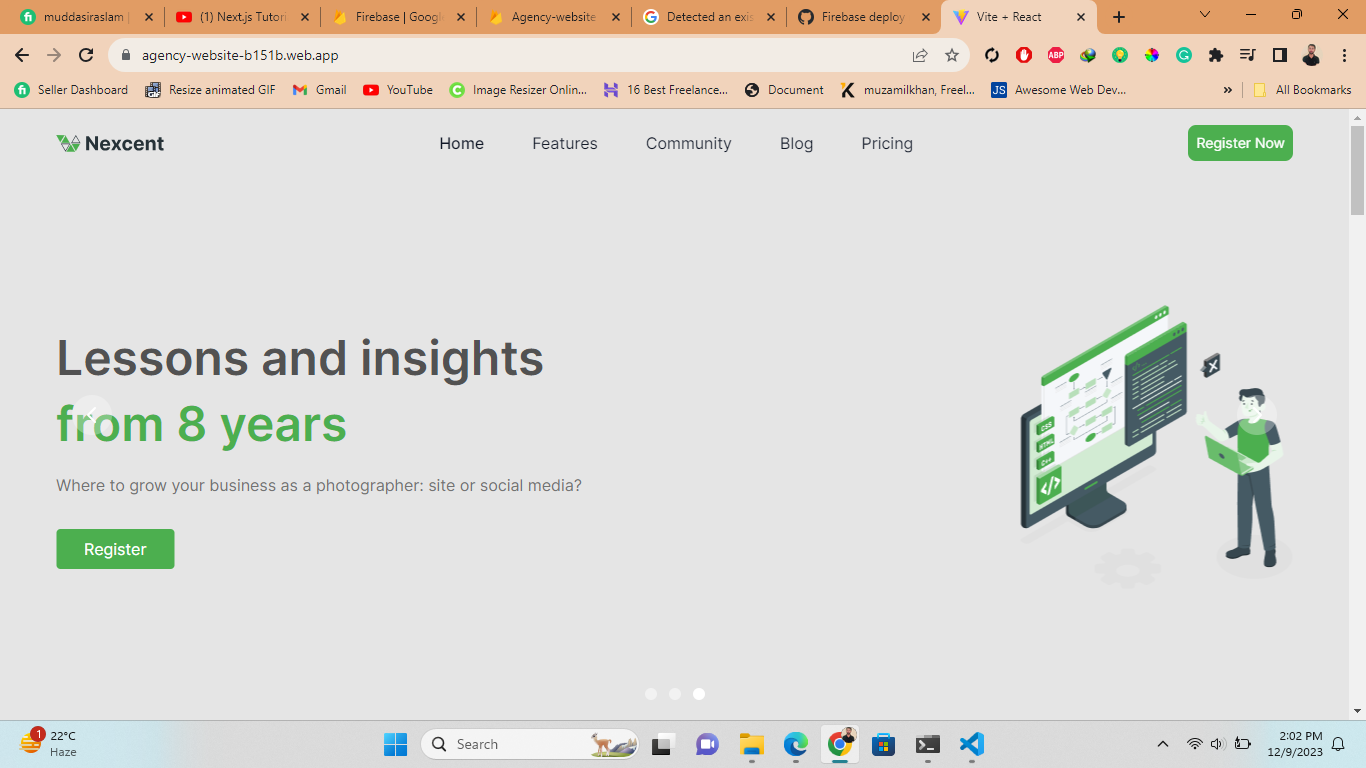Open the Features navigation link
Viewport: 1366px width, 768px height.
click(x=564, y=143)
